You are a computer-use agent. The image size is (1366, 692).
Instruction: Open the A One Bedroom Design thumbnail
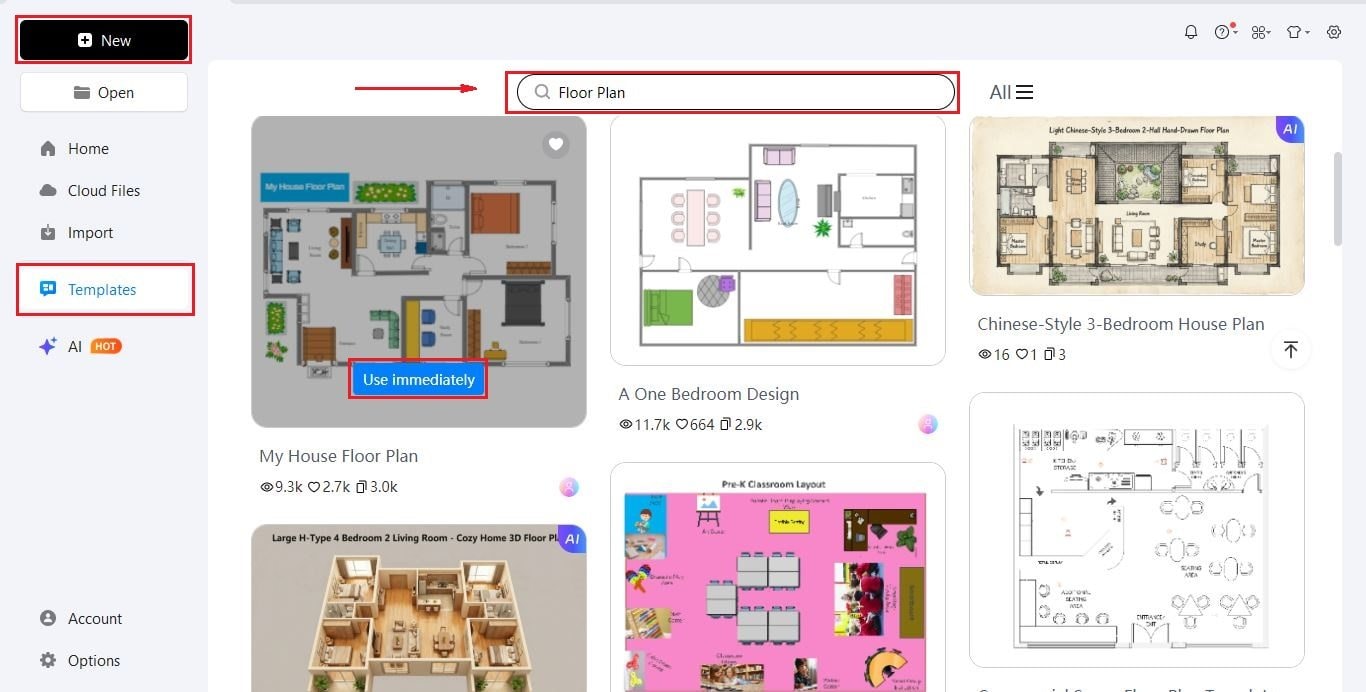click(778, 240)
